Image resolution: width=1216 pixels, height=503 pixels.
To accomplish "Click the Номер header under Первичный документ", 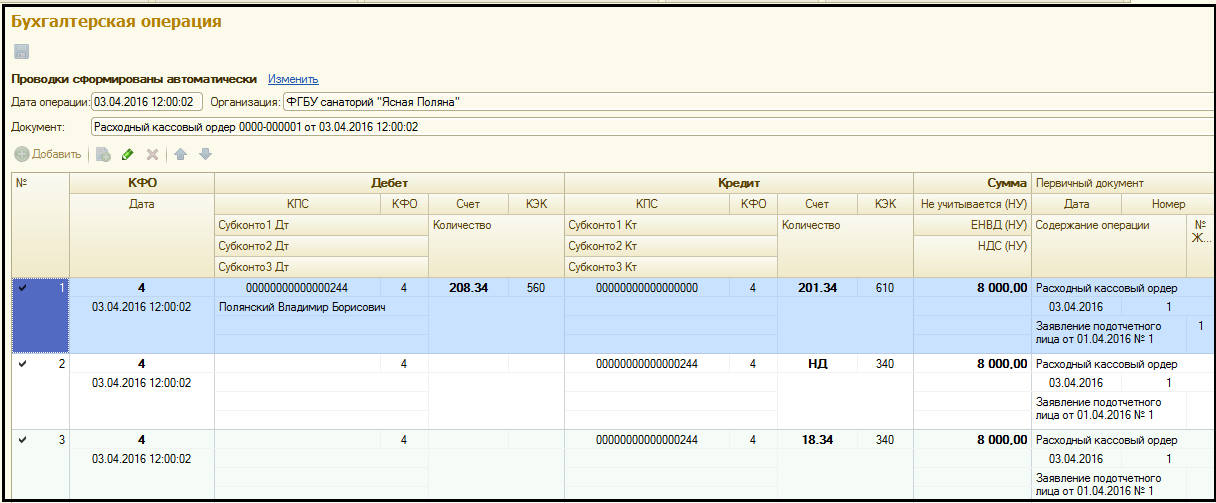I will [x=1168, y=204].
